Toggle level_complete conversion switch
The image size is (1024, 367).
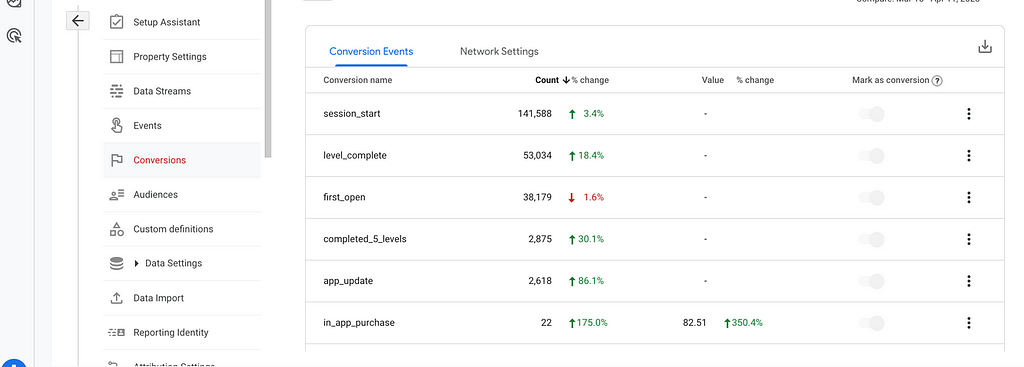pyautogui.click(x=871, y=156)
